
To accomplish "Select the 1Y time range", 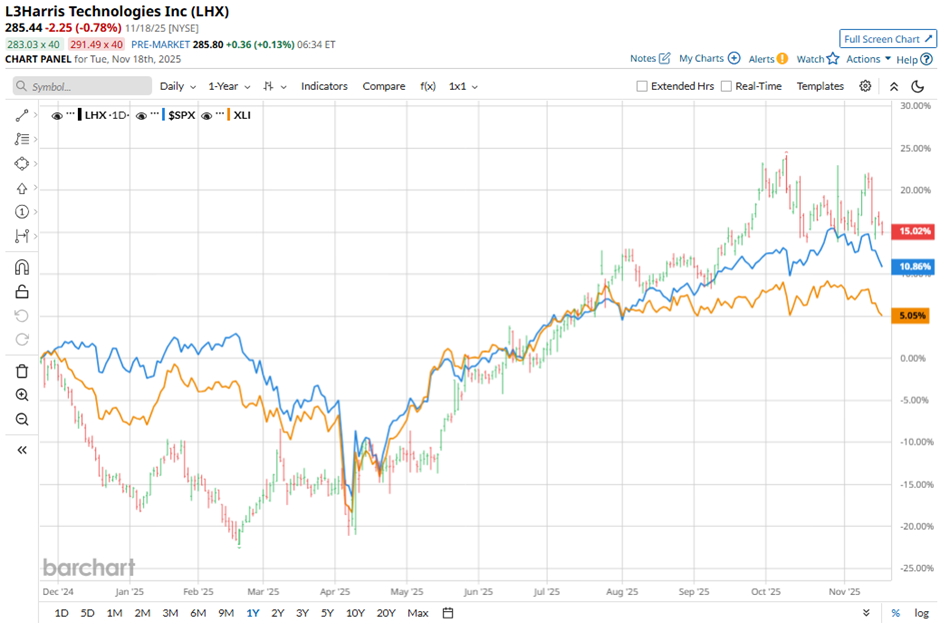I will [253, 613].
